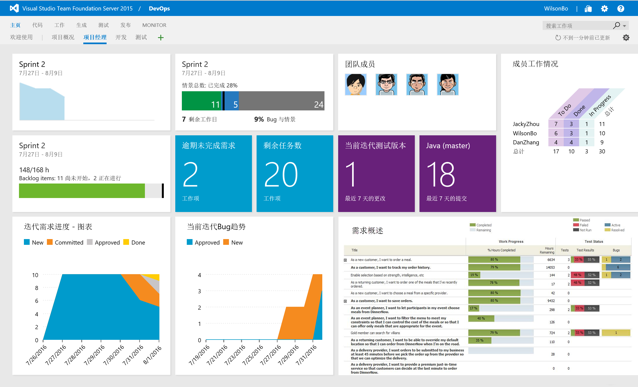Open dashboard edit gear icon

626,37
